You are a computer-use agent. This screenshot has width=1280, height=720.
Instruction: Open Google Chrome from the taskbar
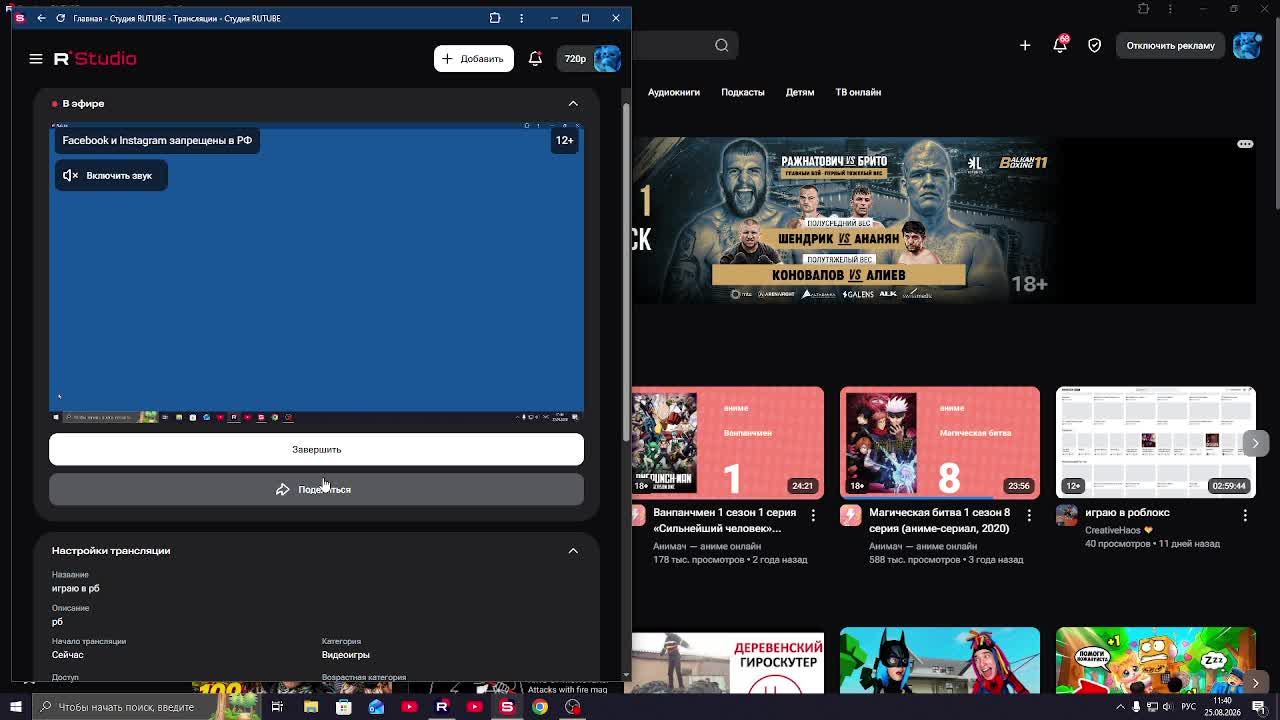540,707
